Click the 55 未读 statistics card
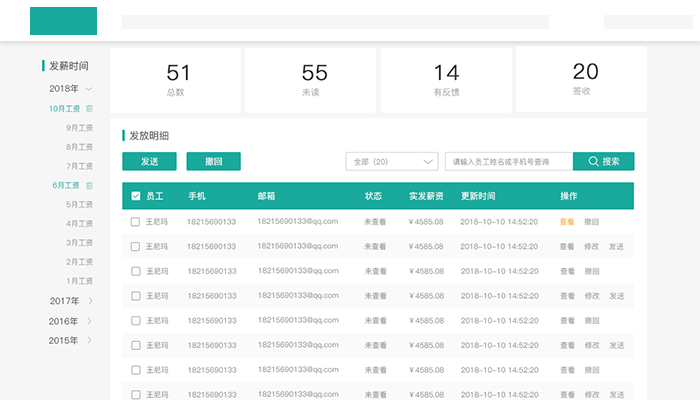700x400 pixels. 310,80
